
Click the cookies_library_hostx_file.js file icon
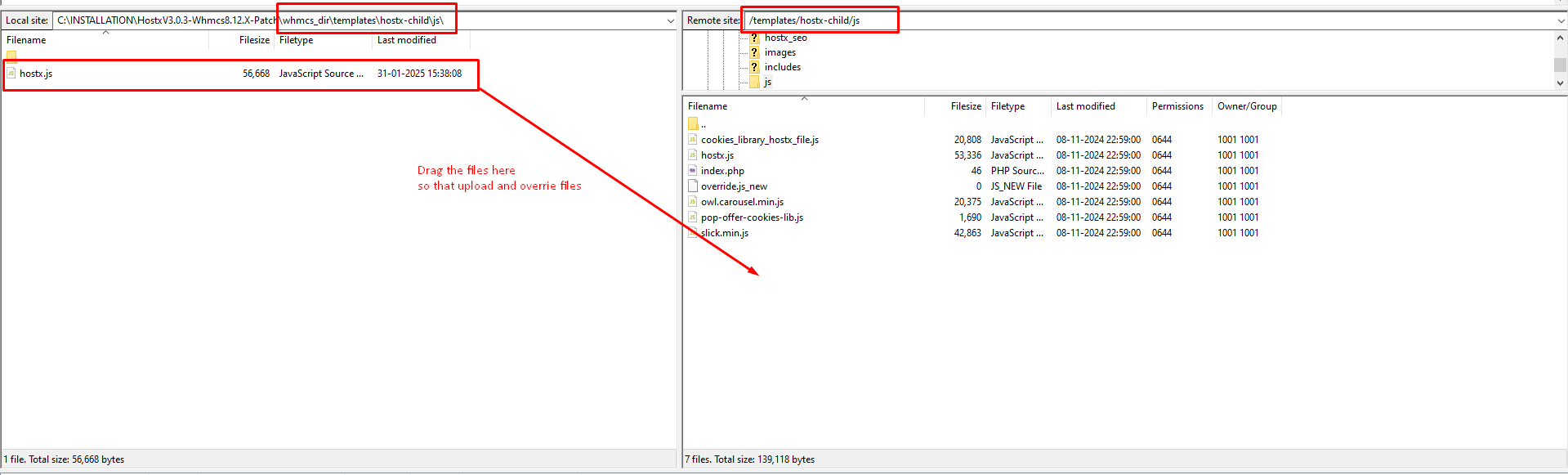pyautogui.click(x=692, y=140)
